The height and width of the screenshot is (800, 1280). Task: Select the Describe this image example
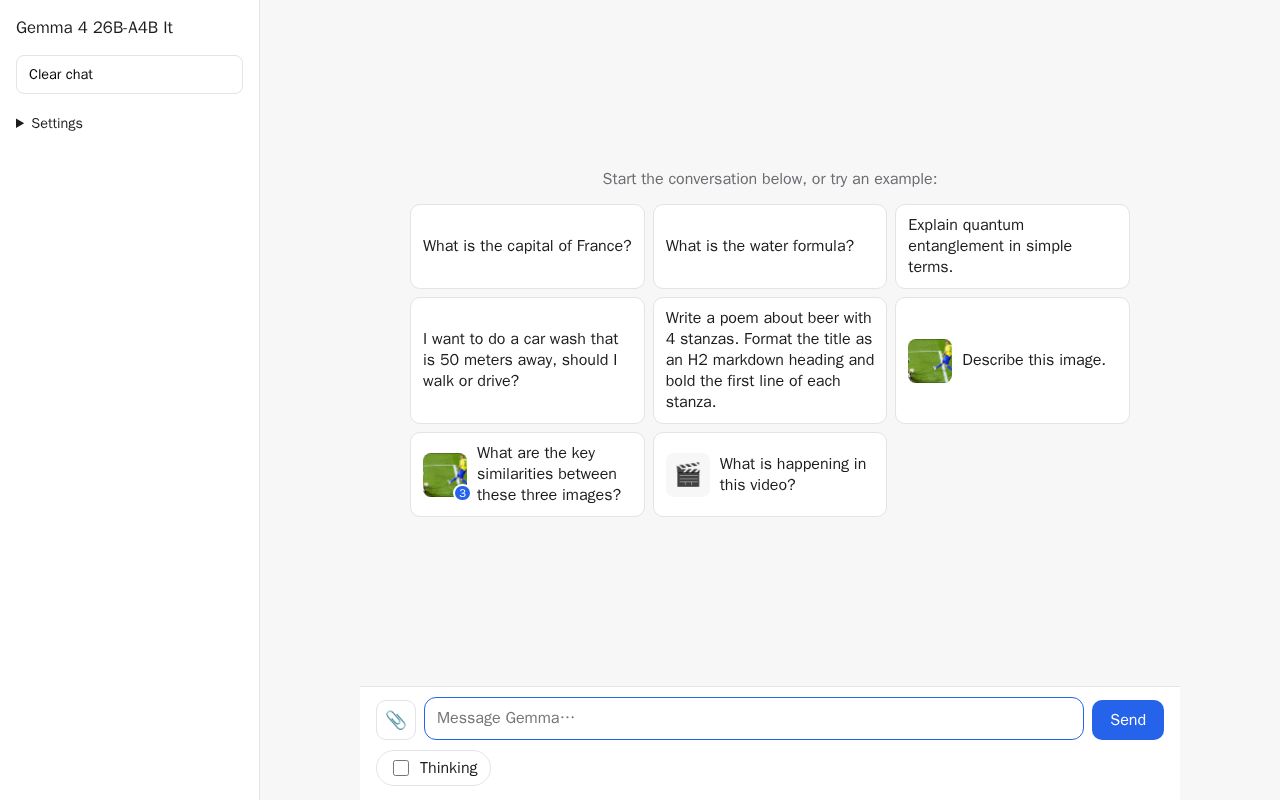[x=1012, y=360]
